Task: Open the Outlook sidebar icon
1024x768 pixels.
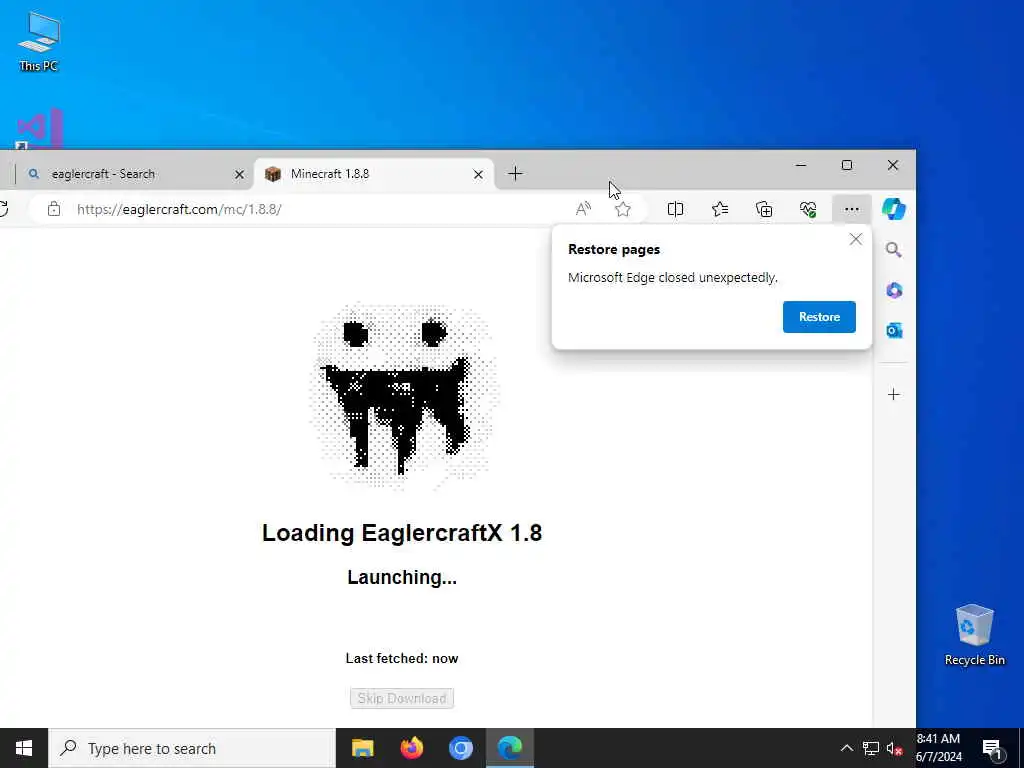Action: (893, 330)
